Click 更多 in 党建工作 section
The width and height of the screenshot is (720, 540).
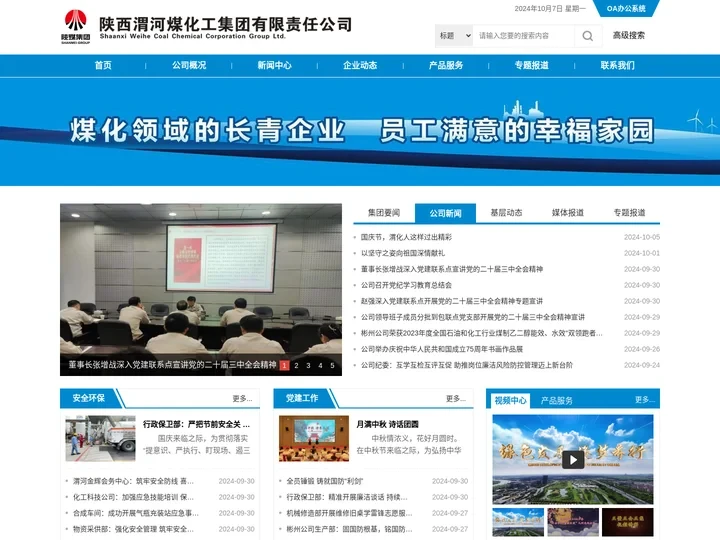pyautogui.click(x=456, y=399)
